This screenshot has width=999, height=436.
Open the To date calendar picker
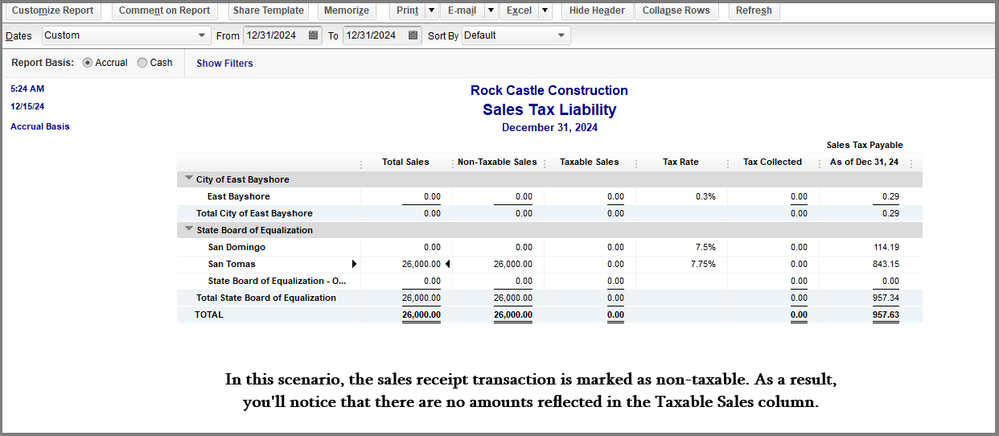413,36
